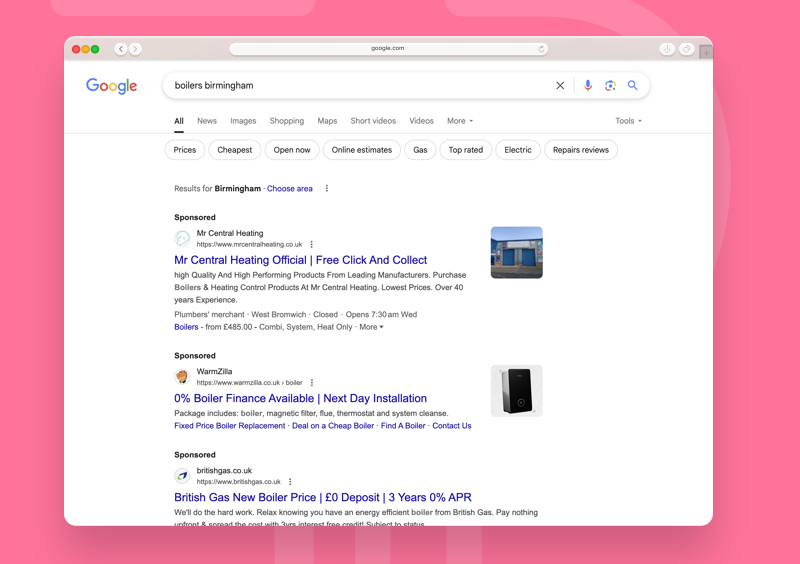Click the browser back arrow
Image resolution: width=800 pixels, height=564 pixels.
click(x=121, y=48)
